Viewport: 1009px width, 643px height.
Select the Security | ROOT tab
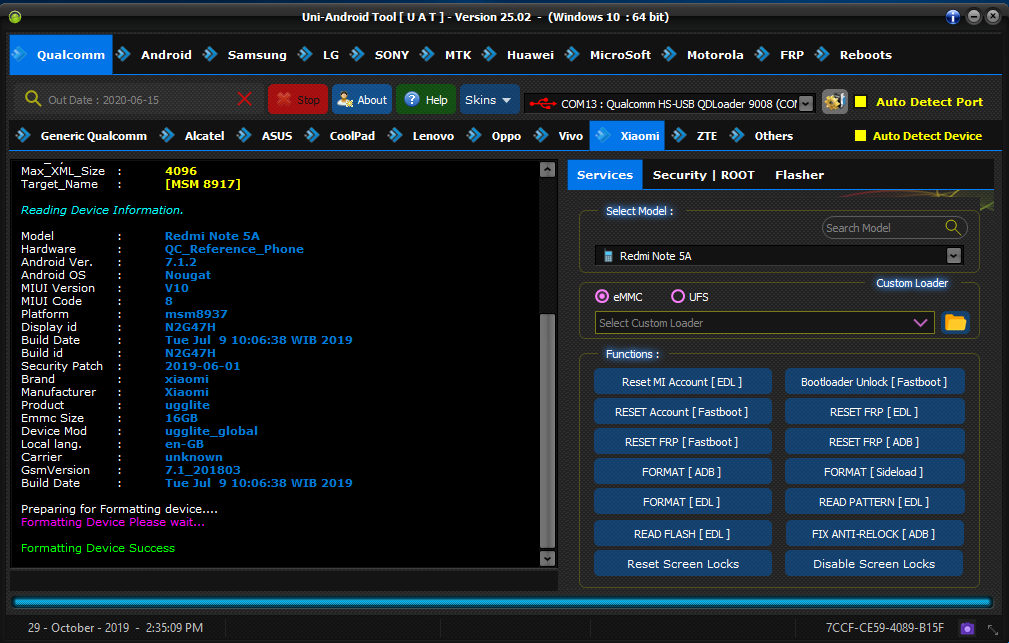pyautogui.click(x=703, y=175)
